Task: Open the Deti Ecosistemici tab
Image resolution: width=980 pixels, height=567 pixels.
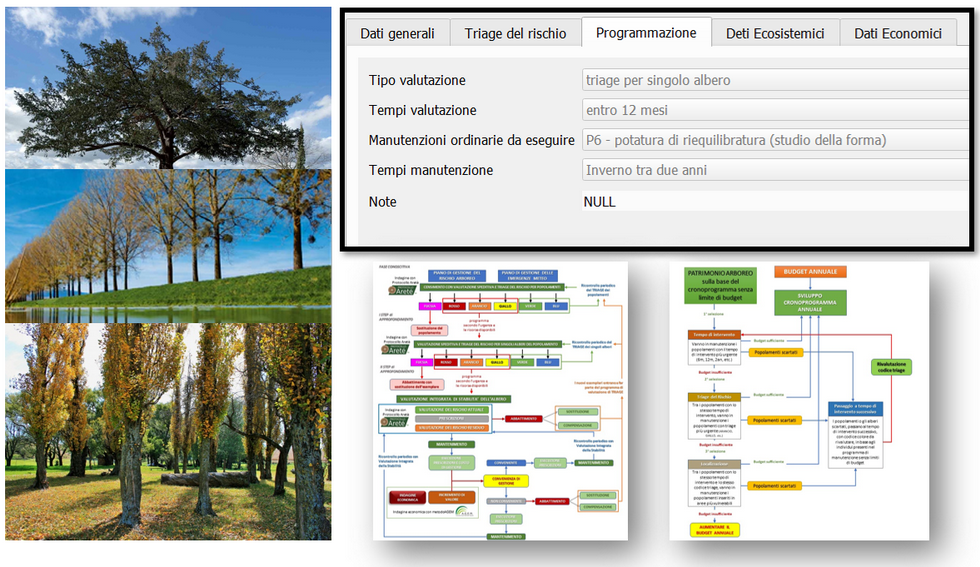Action: coord(775,34)
